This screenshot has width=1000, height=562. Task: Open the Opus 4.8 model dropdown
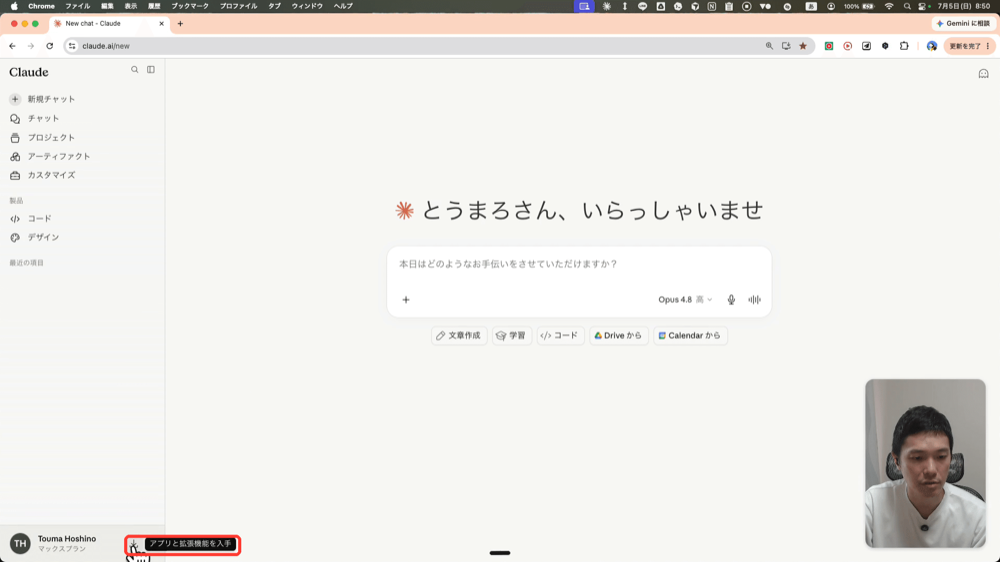(x=685, y=300)
